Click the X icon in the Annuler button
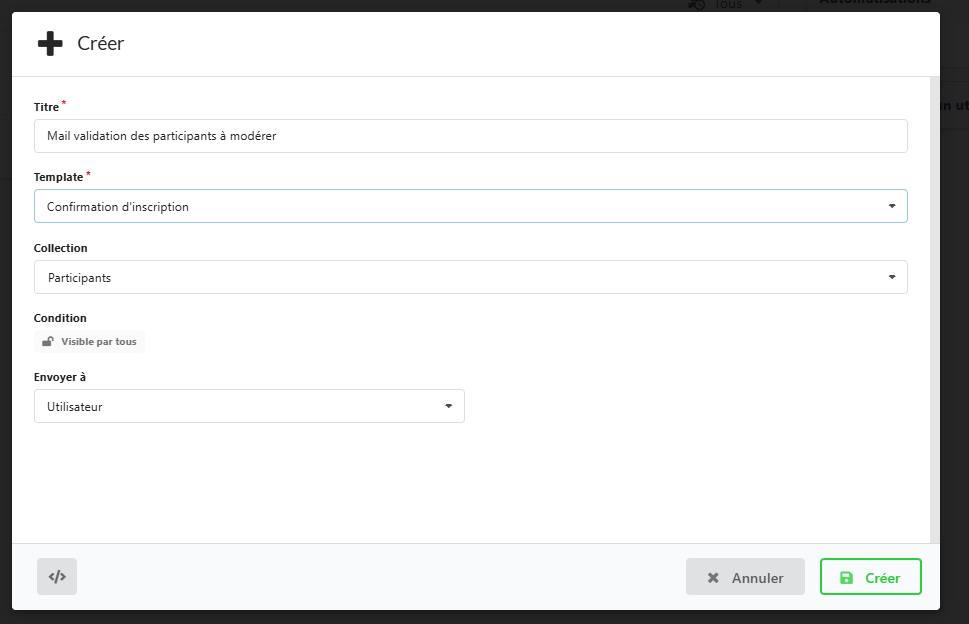Image resolution: width=969 pixels, height=624 pixels. click(x=713, y=578)
